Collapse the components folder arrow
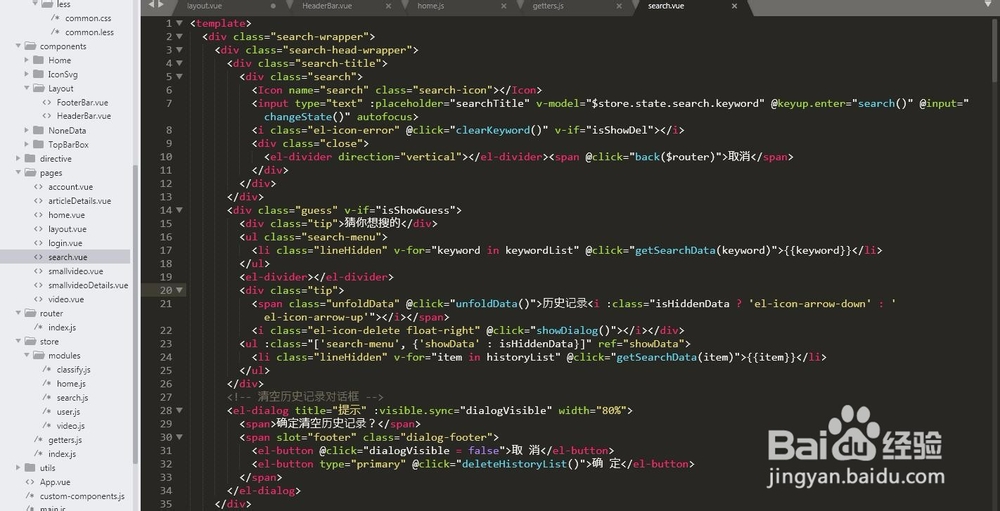The width and height of the screenshot is (1000, 511). [x=18, y=46]
